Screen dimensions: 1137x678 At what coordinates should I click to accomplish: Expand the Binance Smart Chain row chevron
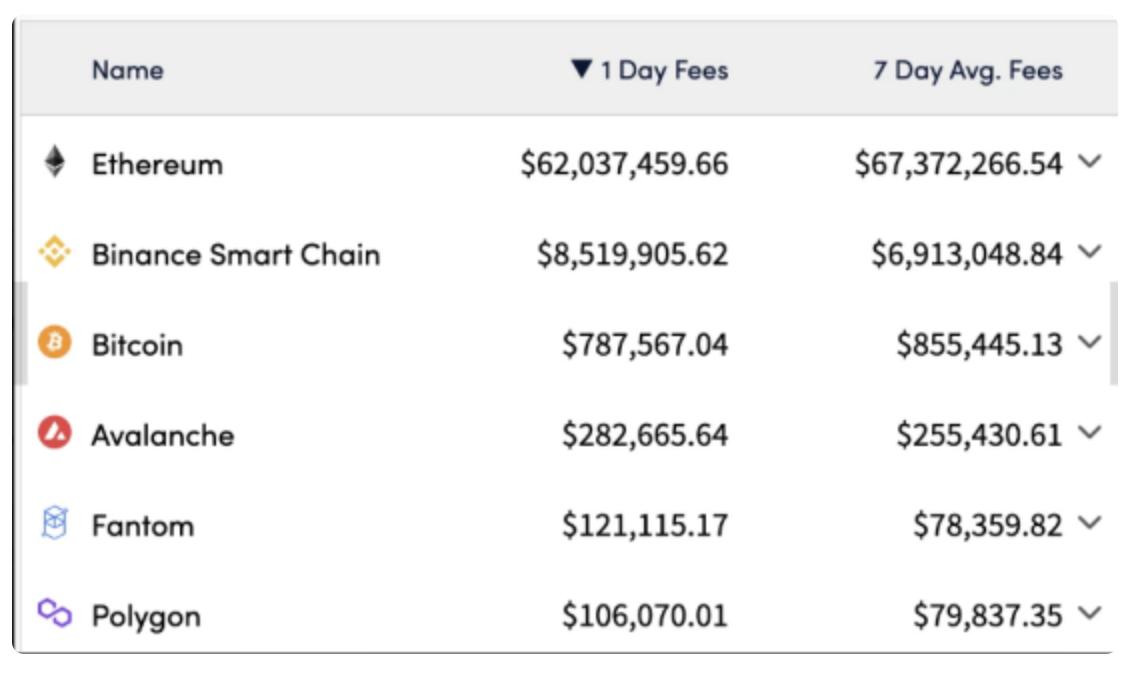[x=1090, y=253]
